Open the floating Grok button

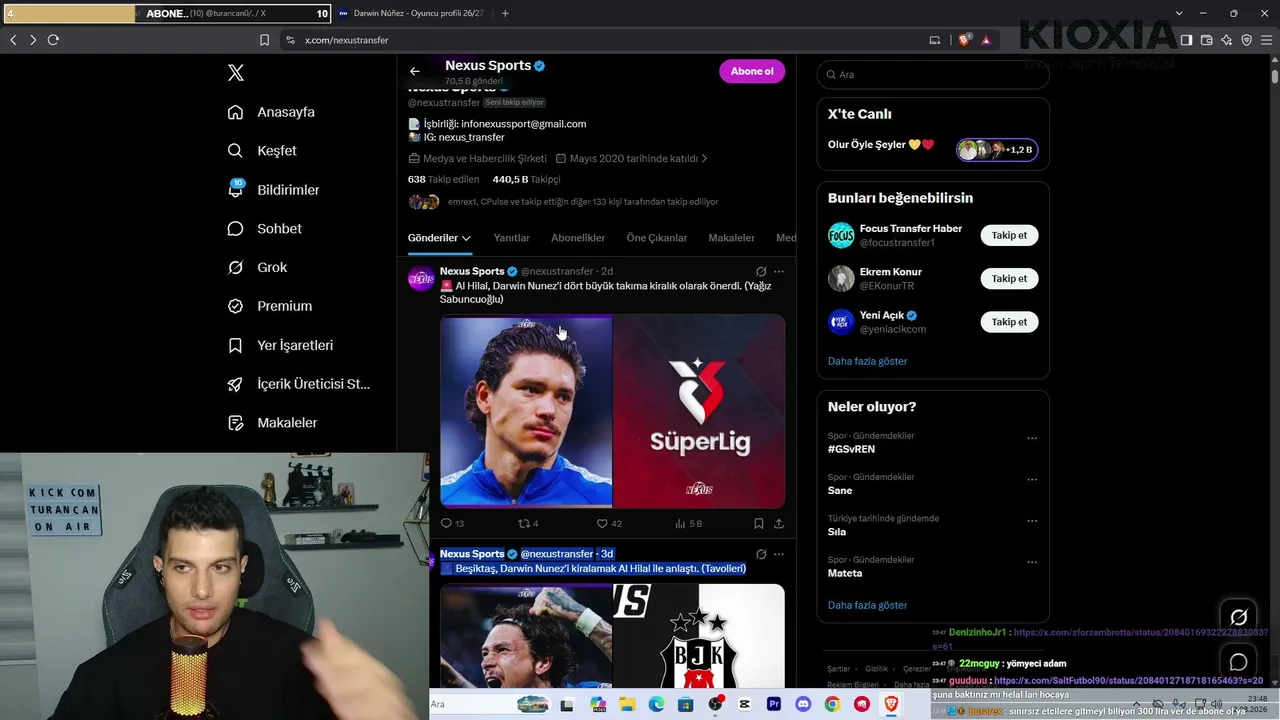point(1238,617)
